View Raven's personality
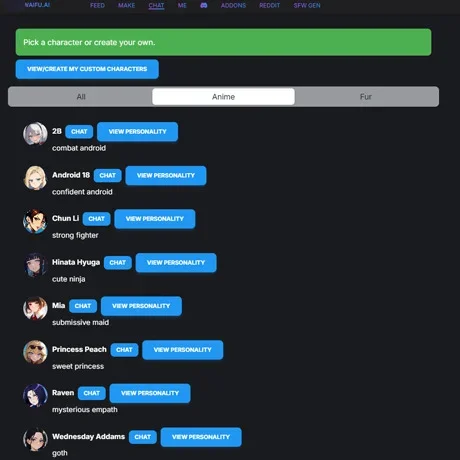This screenshot has width=460, height=460. click(x=150, y=393)
